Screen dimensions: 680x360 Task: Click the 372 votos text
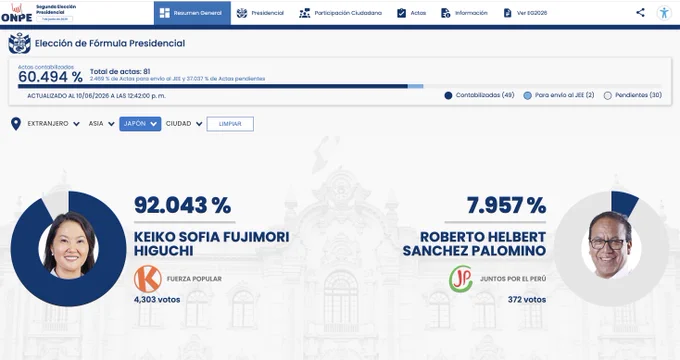(x=527, y=300)
